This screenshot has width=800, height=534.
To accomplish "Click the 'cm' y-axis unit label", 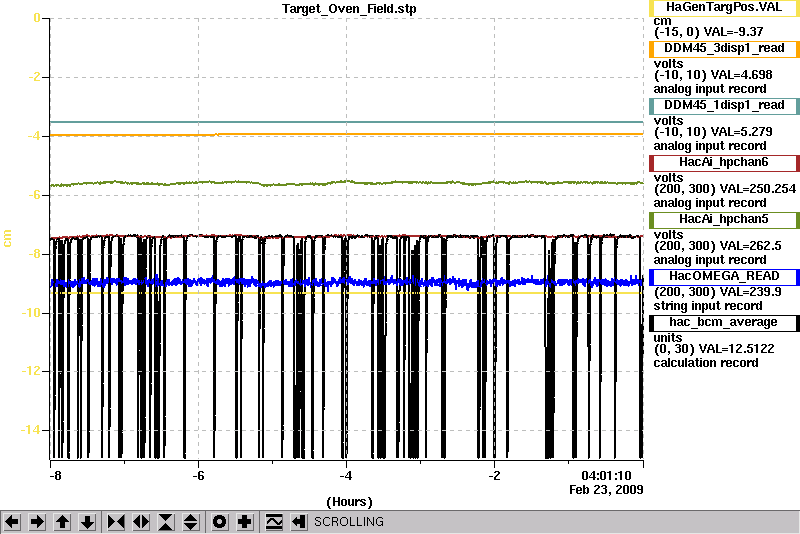I will click(7, 238).
